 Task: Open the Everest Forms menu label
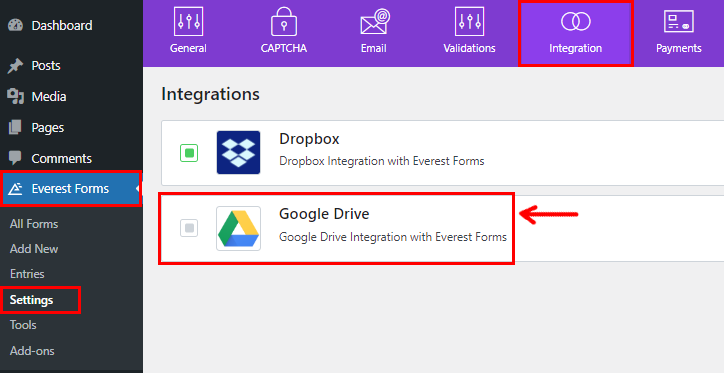tap(70, 188)
